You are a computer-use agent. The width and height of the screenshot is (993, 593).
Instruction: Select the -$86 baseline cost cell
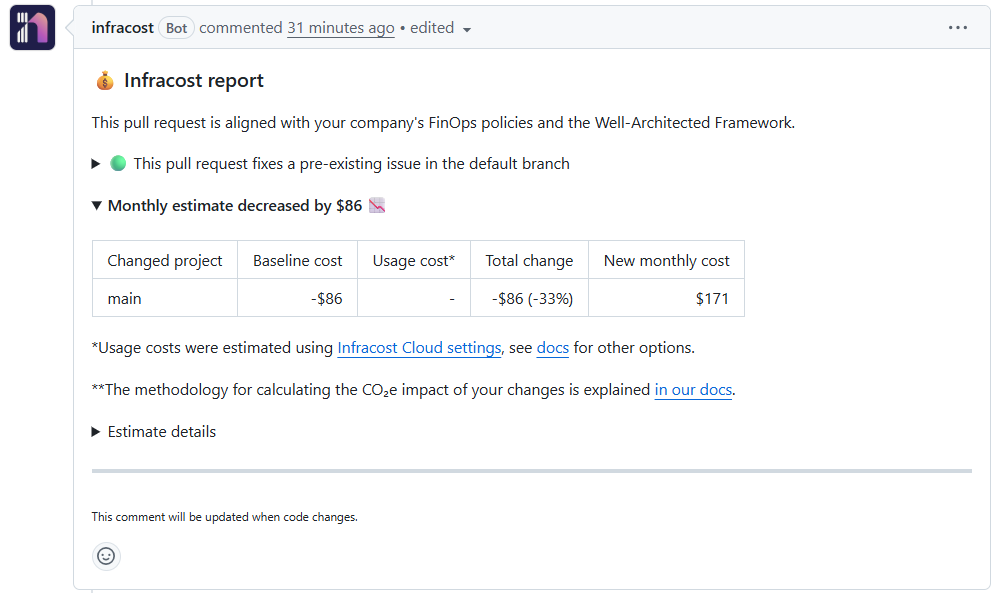(x=298, y=298)
